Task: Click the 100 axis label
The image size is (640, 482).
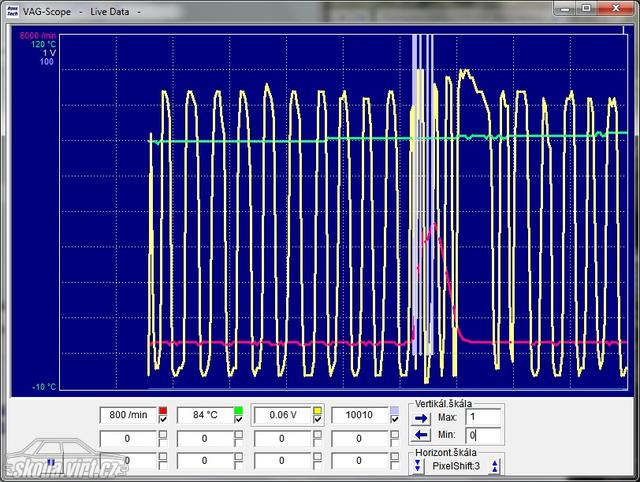Action: [47, 62]
